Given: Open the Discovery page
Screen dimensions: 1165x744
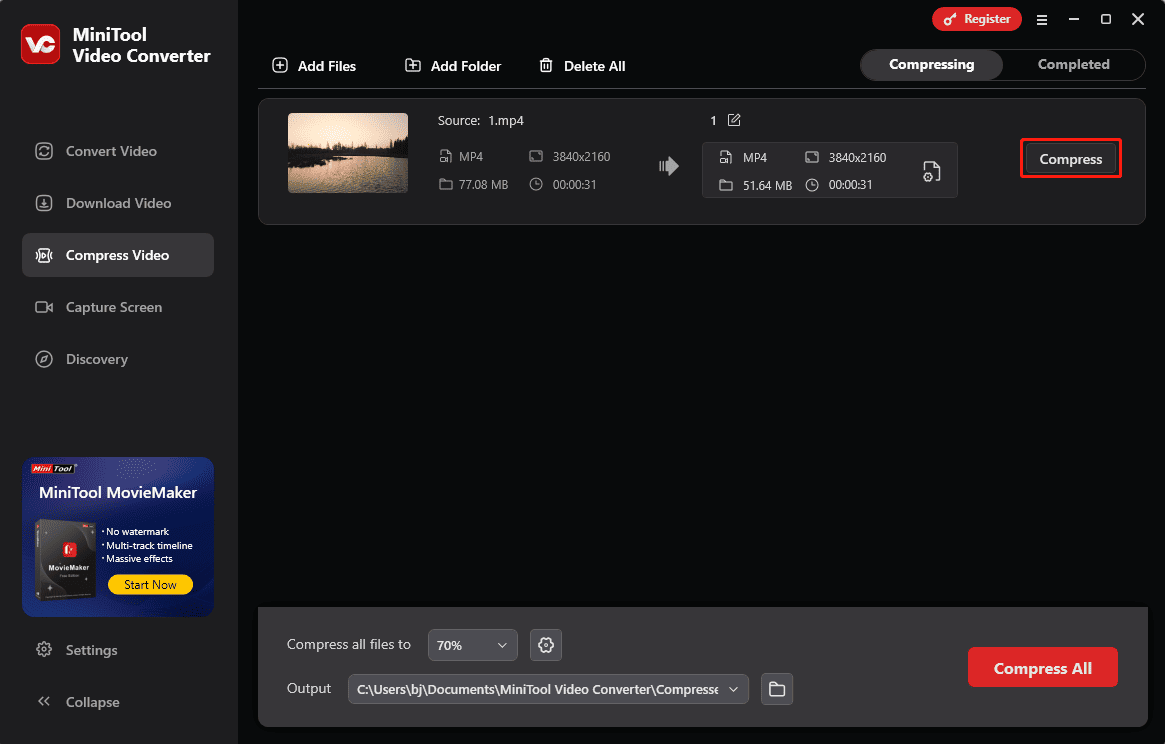Looking at the screenshot, I should [x=117, y=359].
